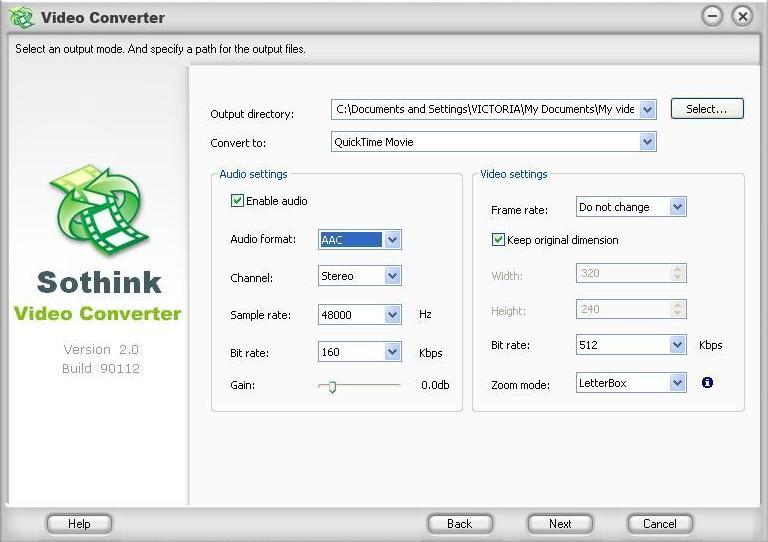Viewport: 768px width, 542px height.
Task: Click the Gain slider handle
Action: coord(332,387)
